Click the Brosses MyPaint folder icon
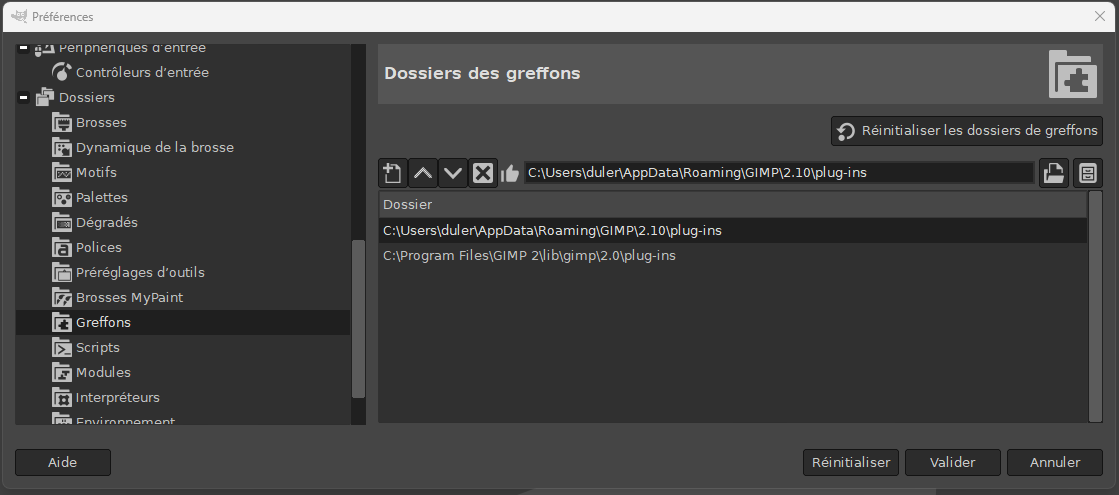 (63, 297)
